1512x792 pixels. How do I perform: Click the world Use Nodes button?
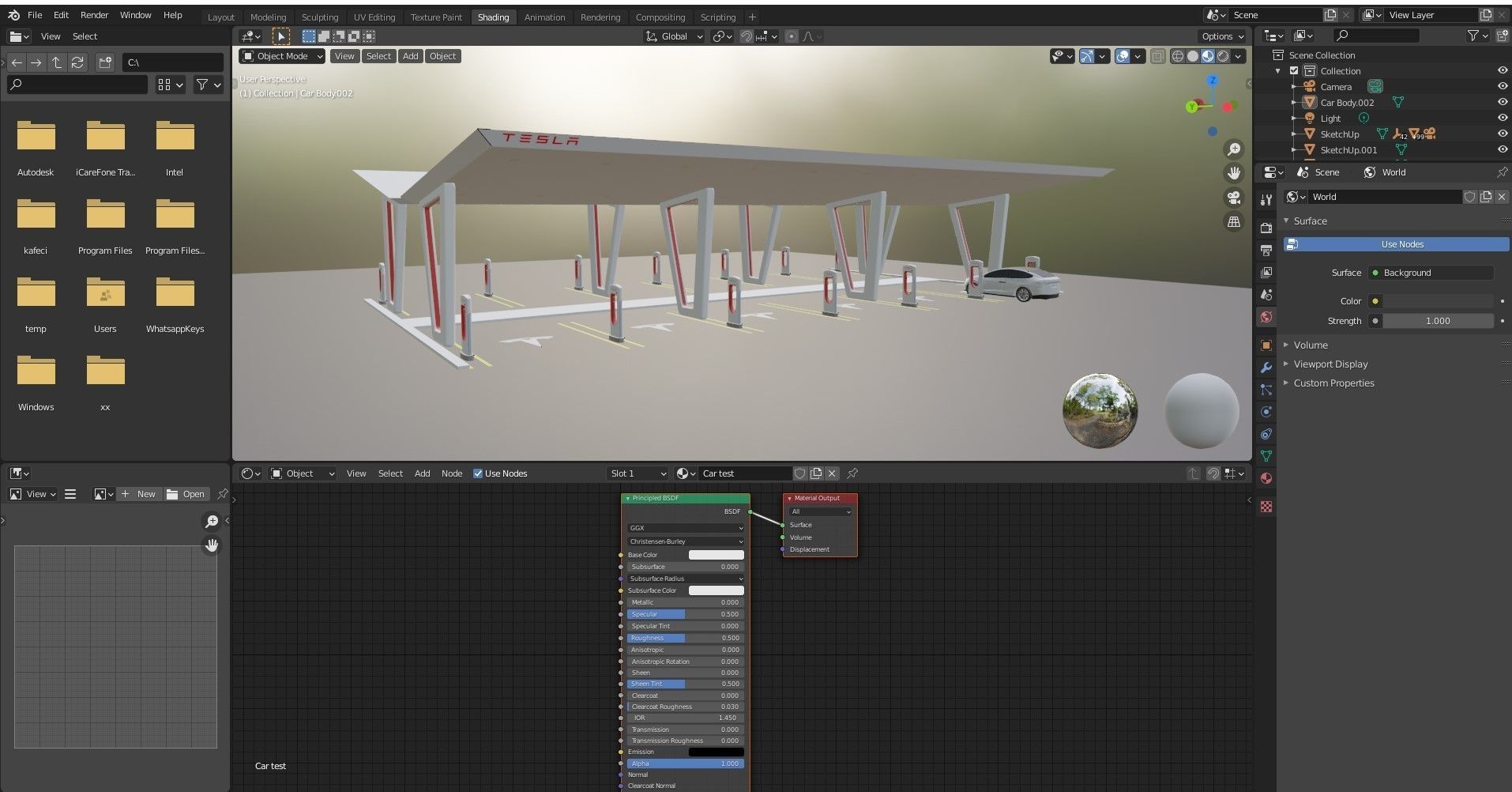pyautogui.click(x=1396, y=244)
